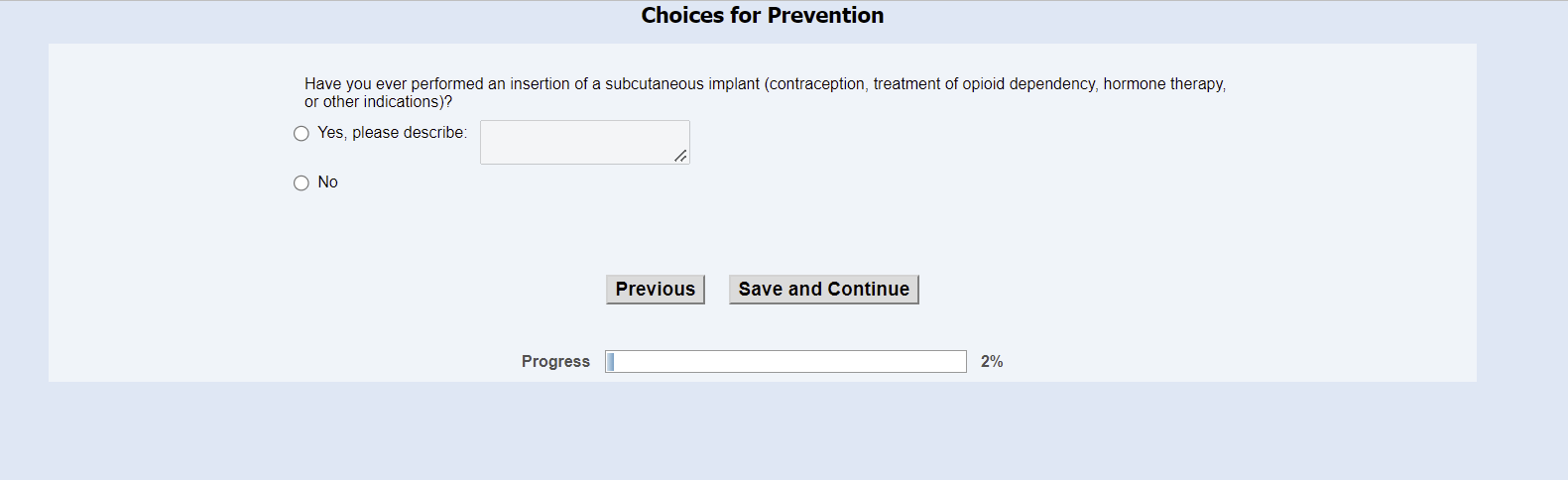
Task: Click the words "subcutaneous implant" in the question
Action: point(682,84)
